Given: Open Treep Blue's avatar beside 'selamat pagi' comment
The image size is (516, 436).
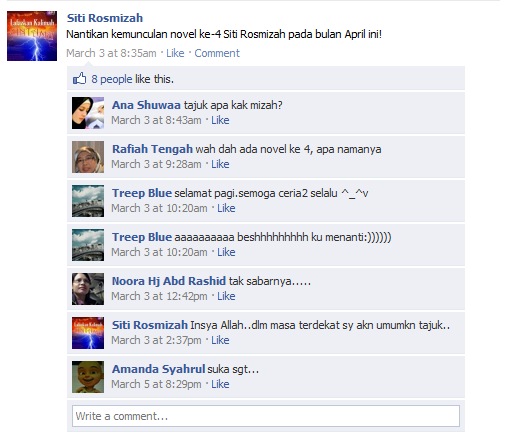Looking at the screenshot, I should 88,201.
